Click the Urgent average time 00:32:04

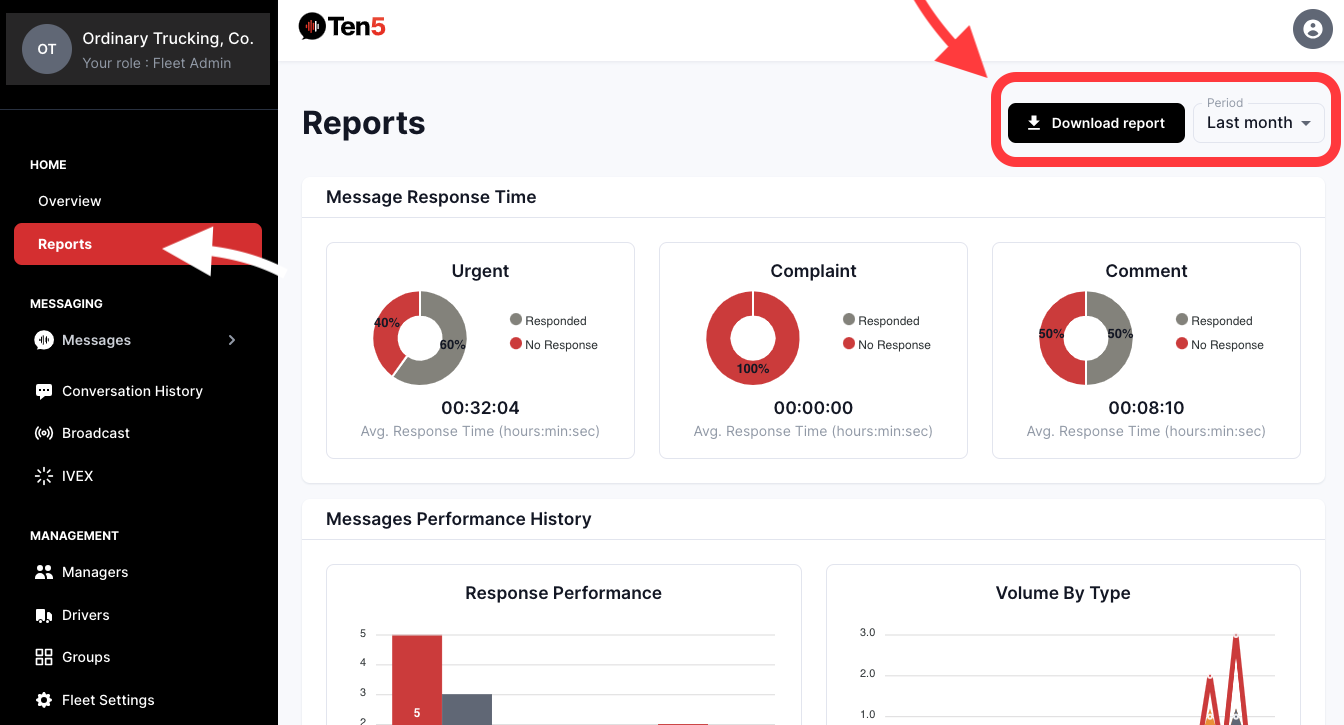click(480, 408)
